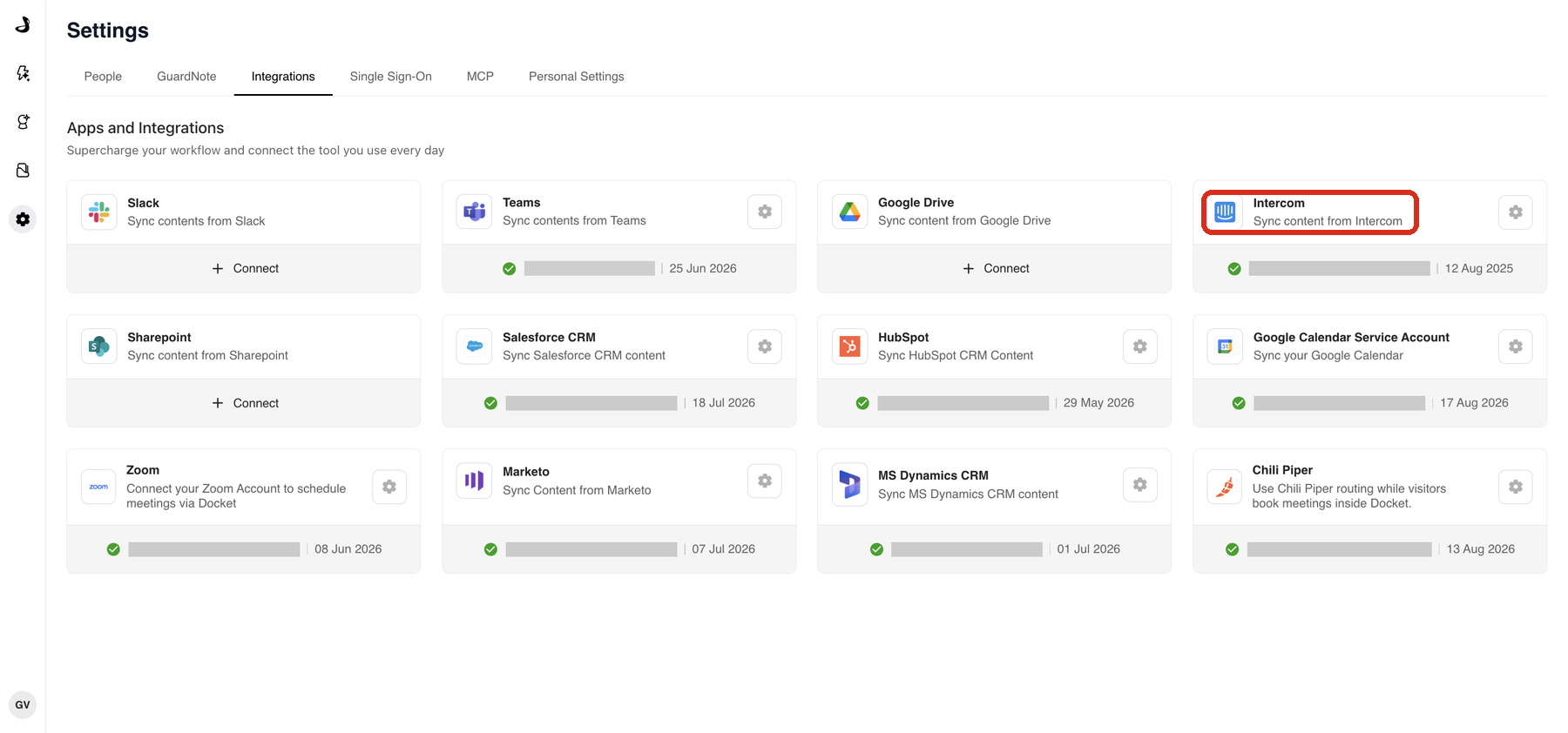The image size is (1568, 733).
Task: Switch to the GuardNote tab
Action: click(186, 77)
